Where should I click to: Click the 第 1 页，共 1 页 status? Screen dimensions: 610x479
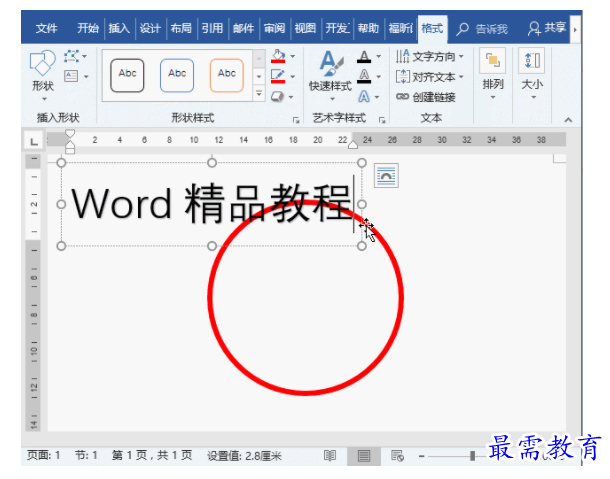tap(152, 455)
